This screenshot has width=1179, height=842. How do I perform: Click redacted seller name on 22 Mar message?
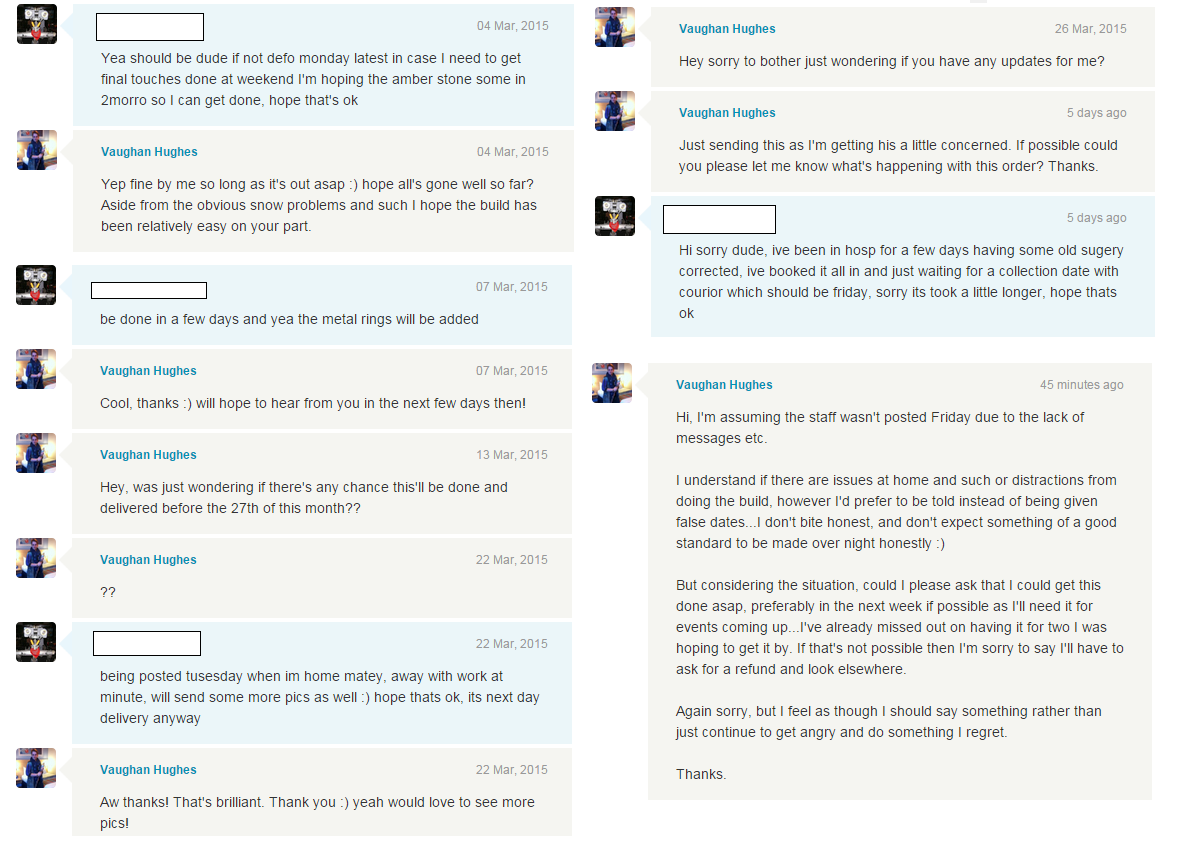point(147,644)
